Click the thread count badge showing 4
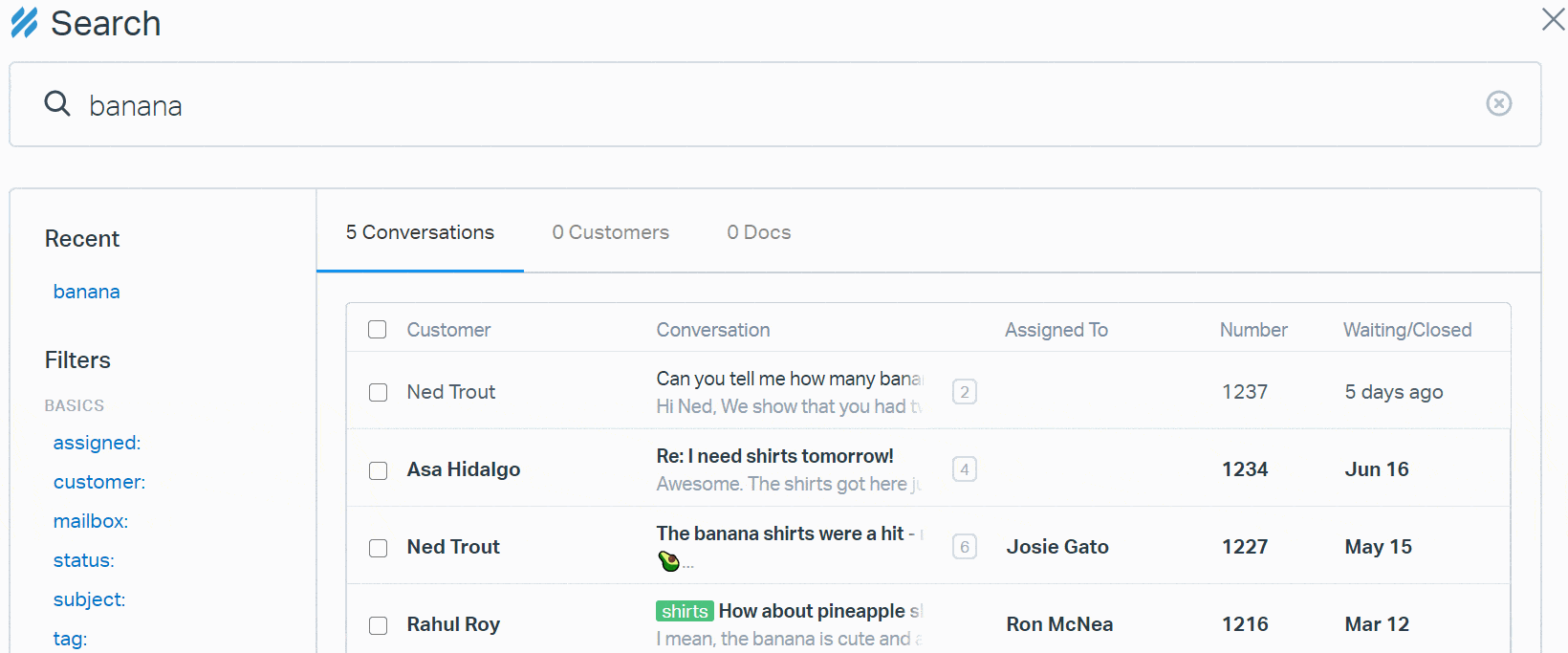The height and width of the screenshot is (653, 1568). (x=964, y=469)
